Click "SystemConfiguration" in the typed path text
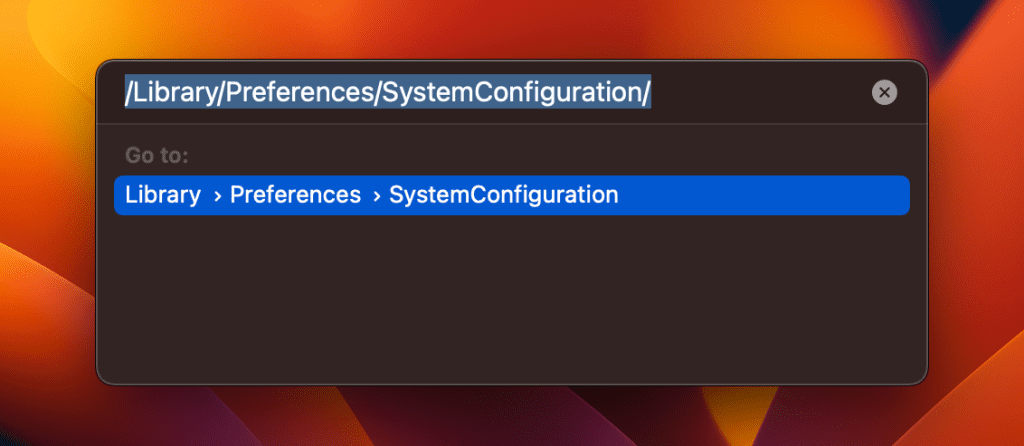This screenshot has height=446, width=1024. pos(512,93)
